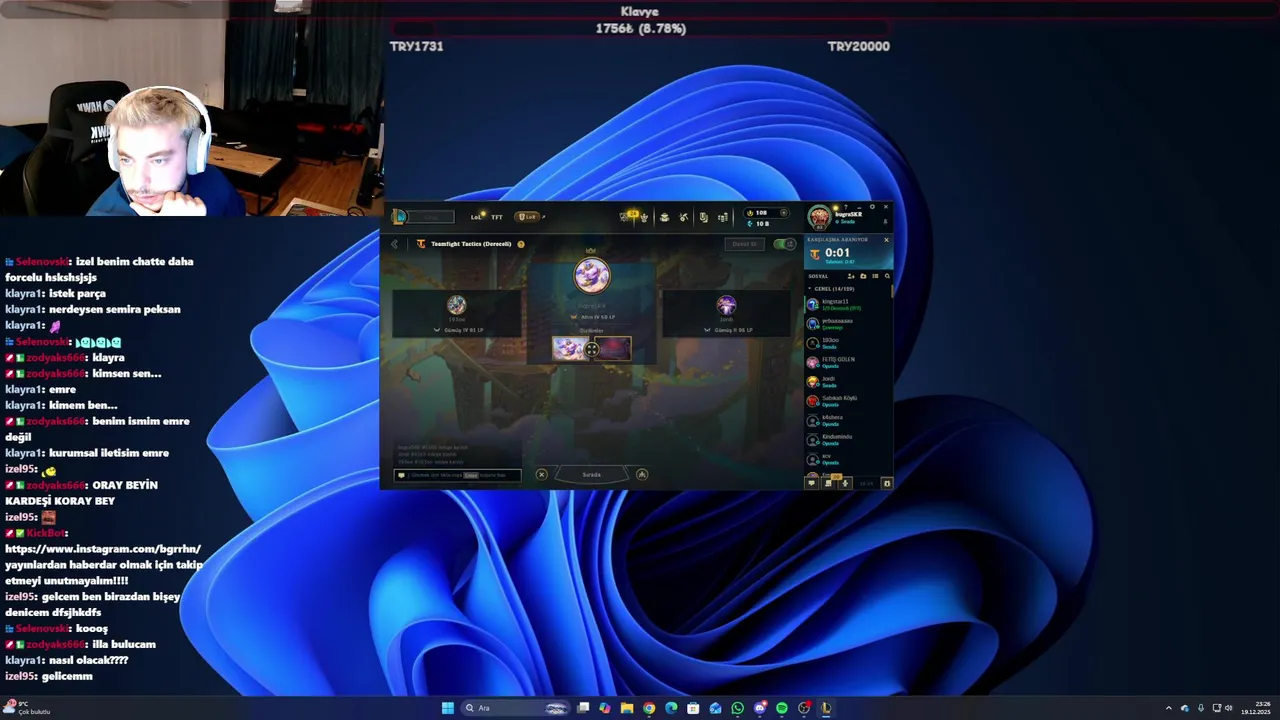Click the add folder icon in social
The image size is (1280, 720).
(863, 276)
